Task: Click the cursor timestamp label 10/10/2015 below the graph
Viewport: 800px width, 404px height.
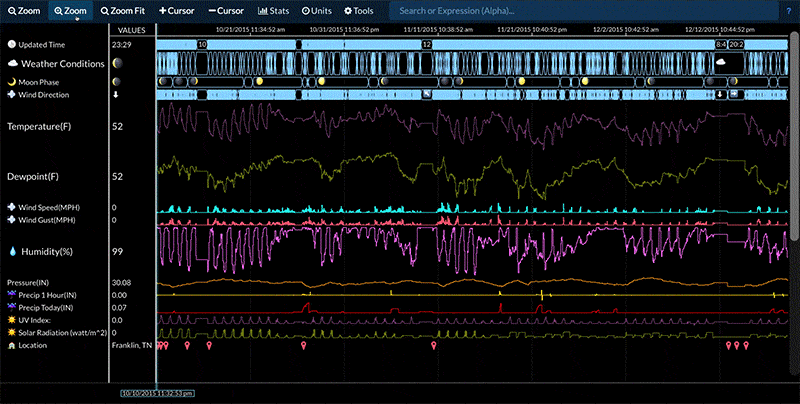Action: point(157,393)
